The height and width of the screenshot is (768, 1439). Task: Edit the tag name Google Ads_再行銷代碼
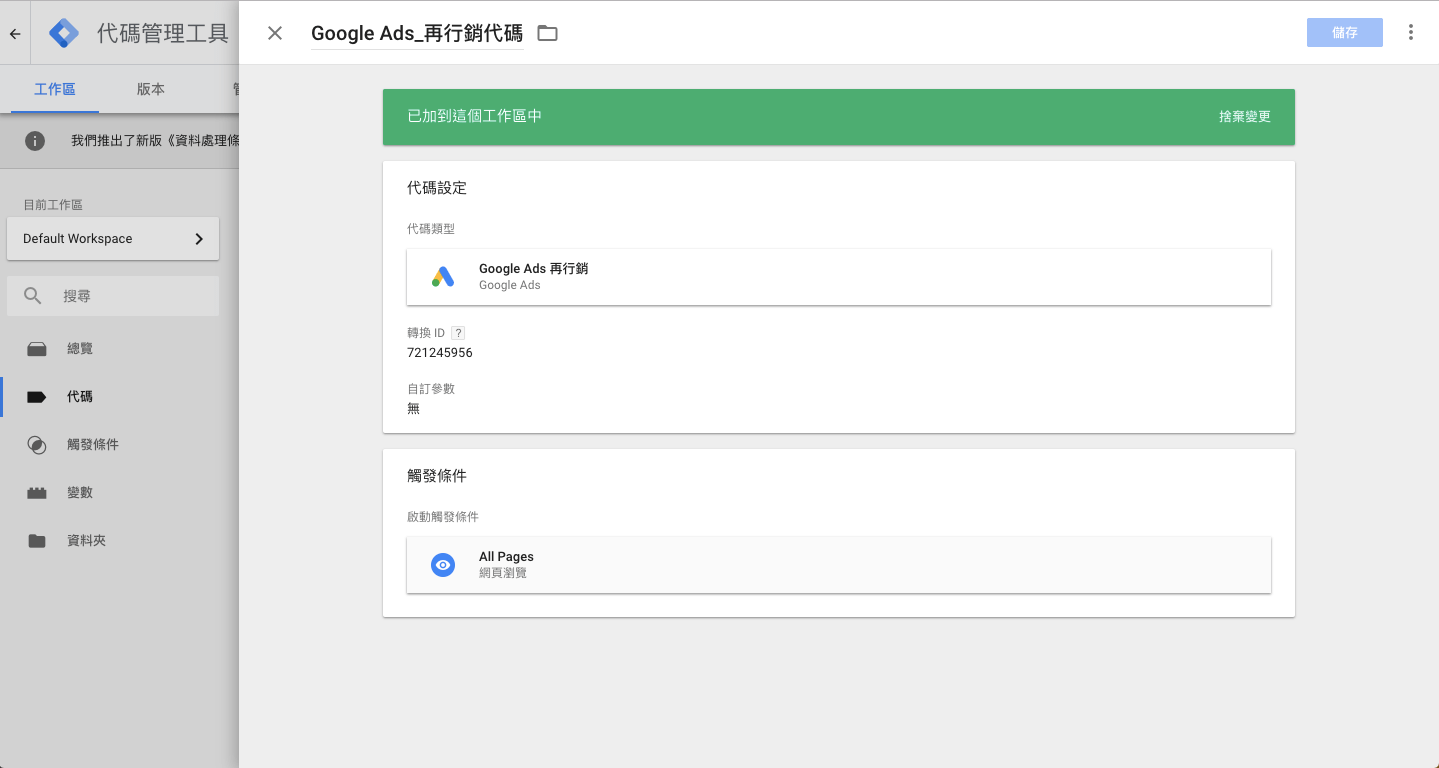tap(417, 33)
